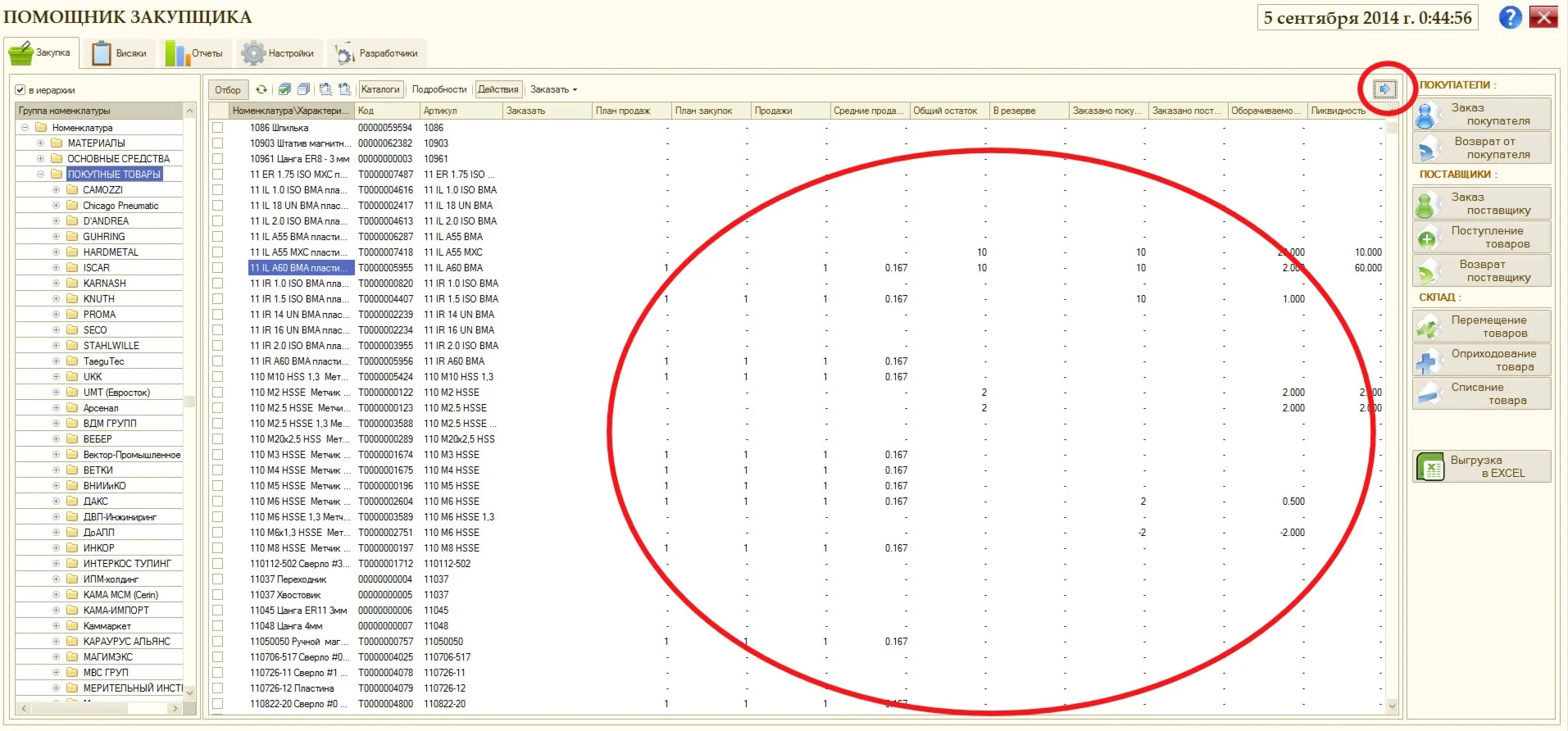Collapse the Номенклатура root node
The image size is (1568, 731).
(x=25, y=127)
